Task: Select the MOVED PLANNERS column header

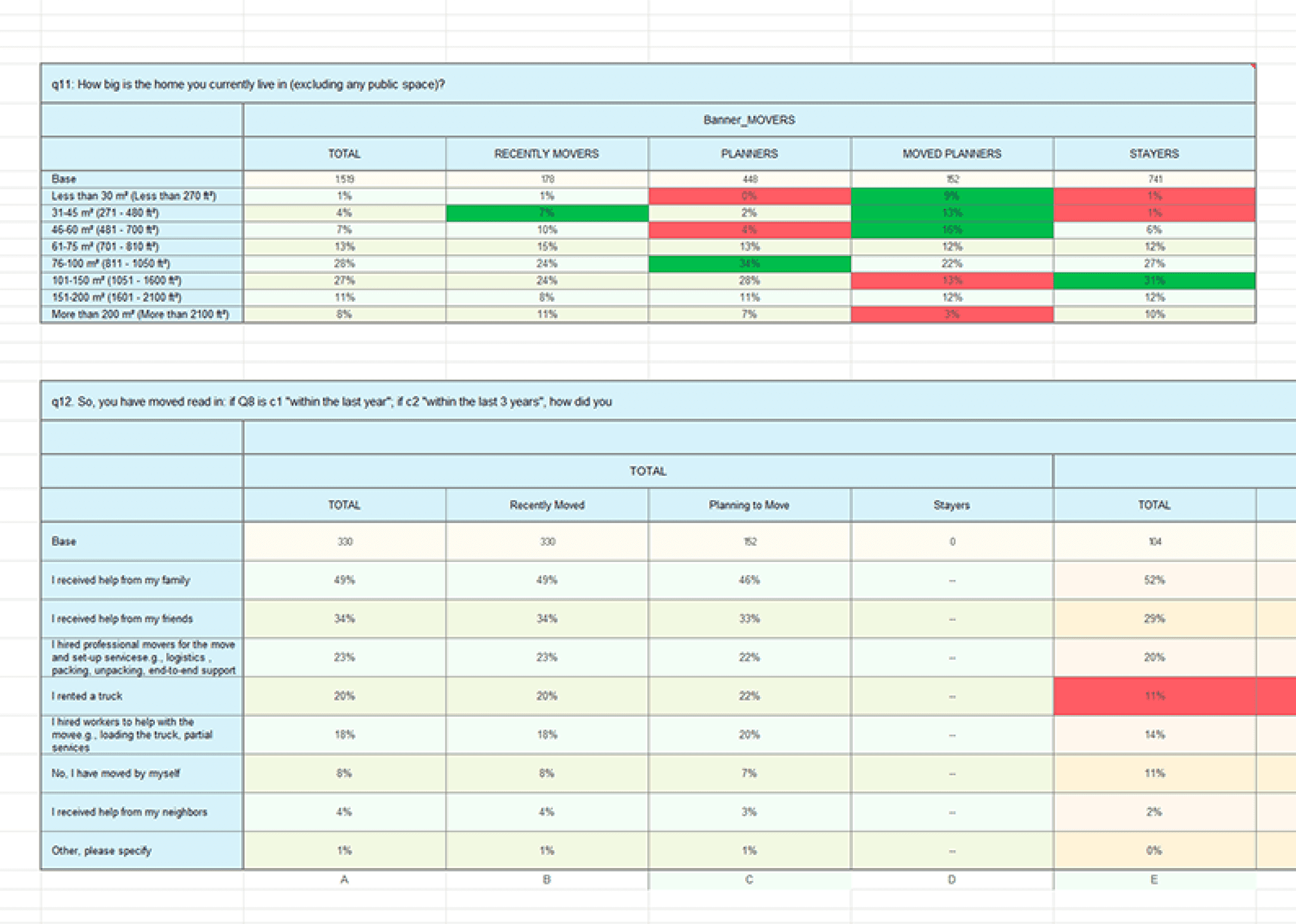Action: pos(951,154)
